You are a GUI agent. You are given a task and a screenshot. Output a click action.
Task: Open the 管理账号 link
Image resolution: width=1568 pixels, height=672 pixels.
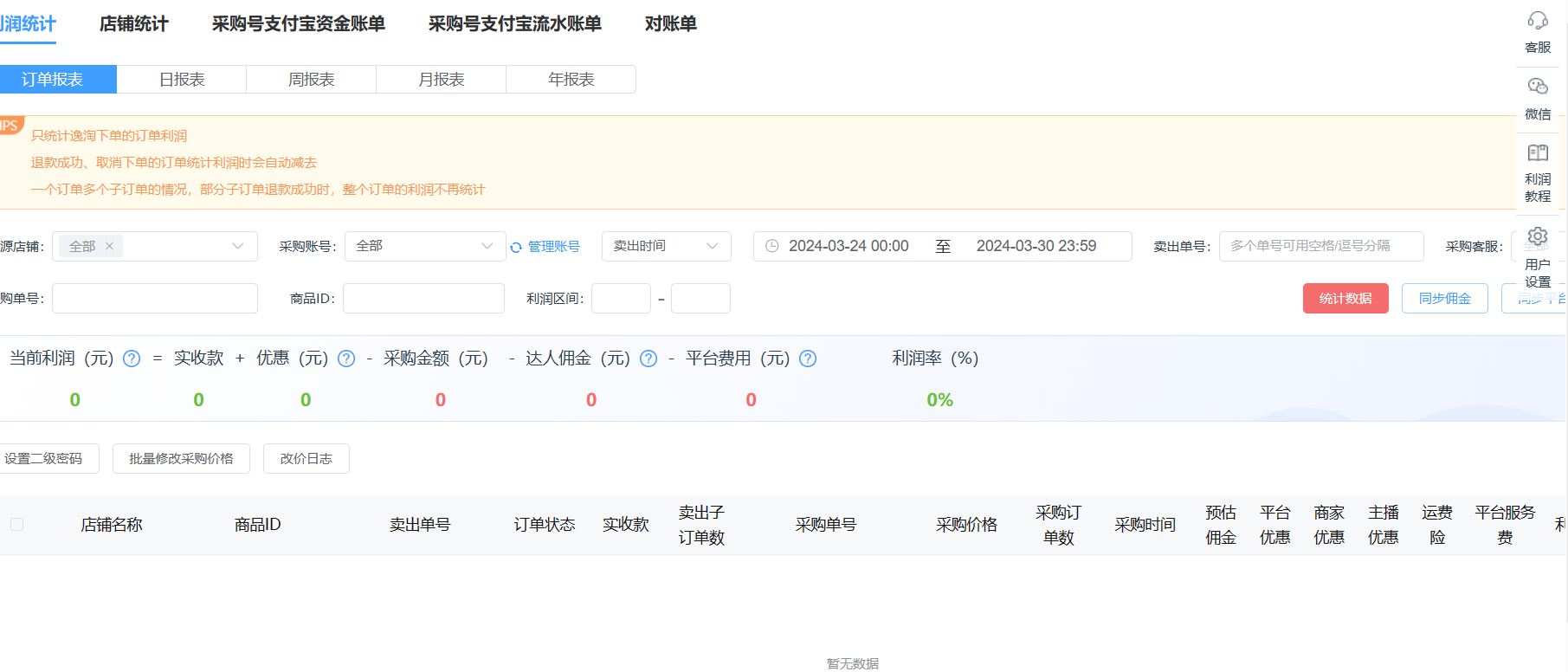pos(554,246)
